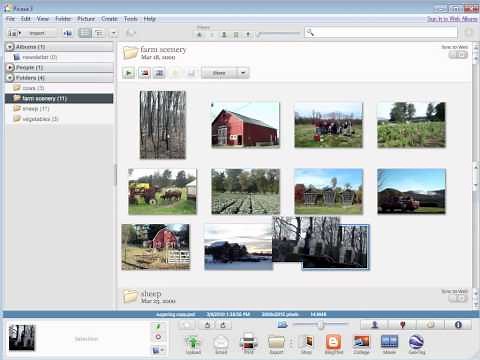Hold selected items with the pin icon

[x=158, y=327]
